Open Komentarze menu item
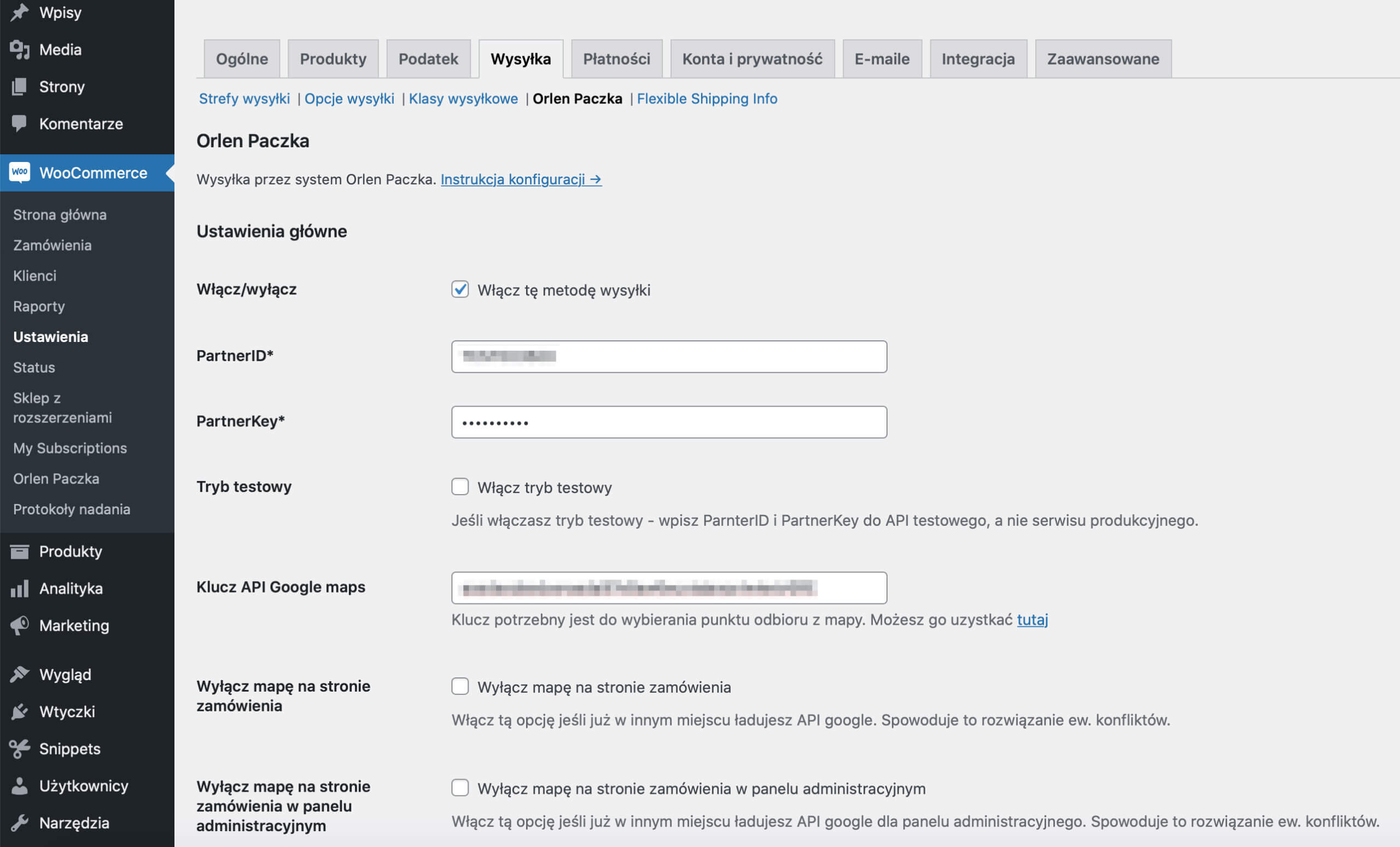Screen dimensions: 1400x847 coord(81,123)
